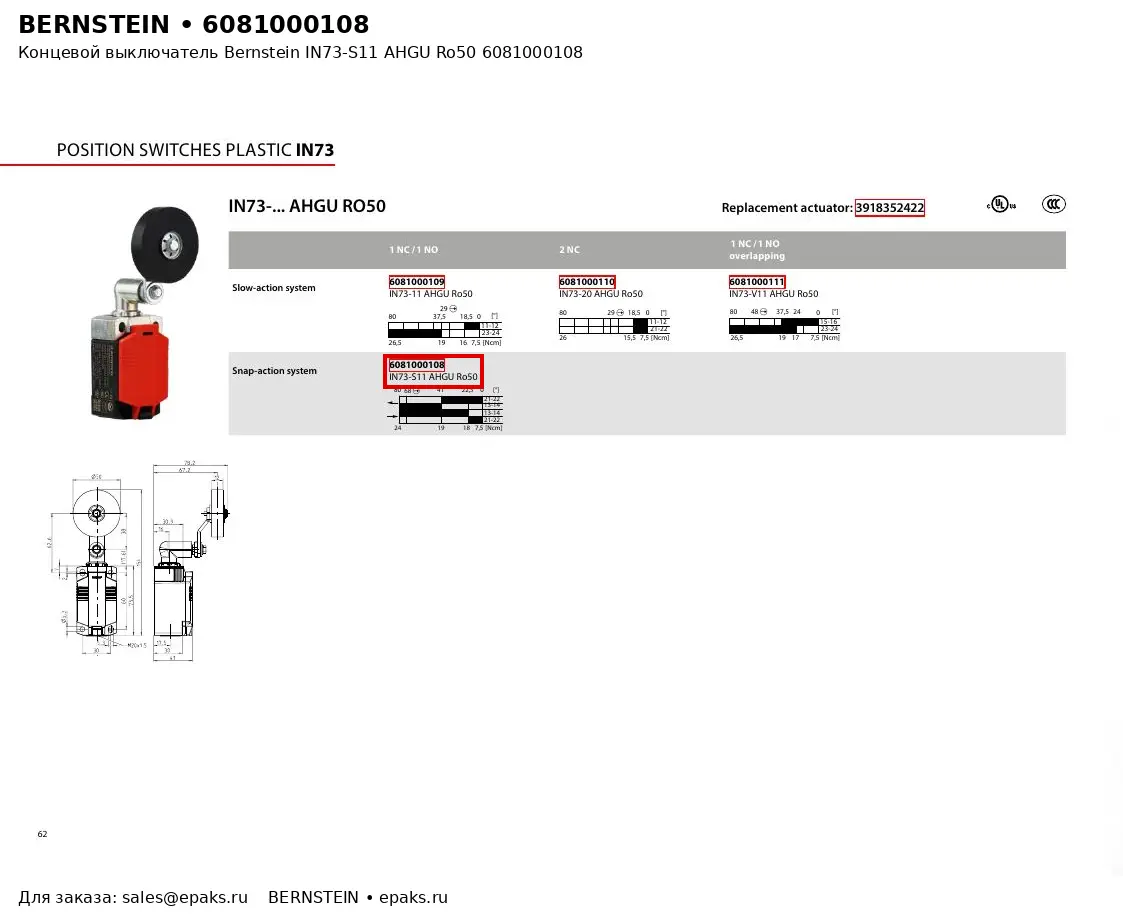The image size is (1123, 920).
Task: Open the dimensional technical drawing
Action: pyautogui.click(x=139, y=562)
